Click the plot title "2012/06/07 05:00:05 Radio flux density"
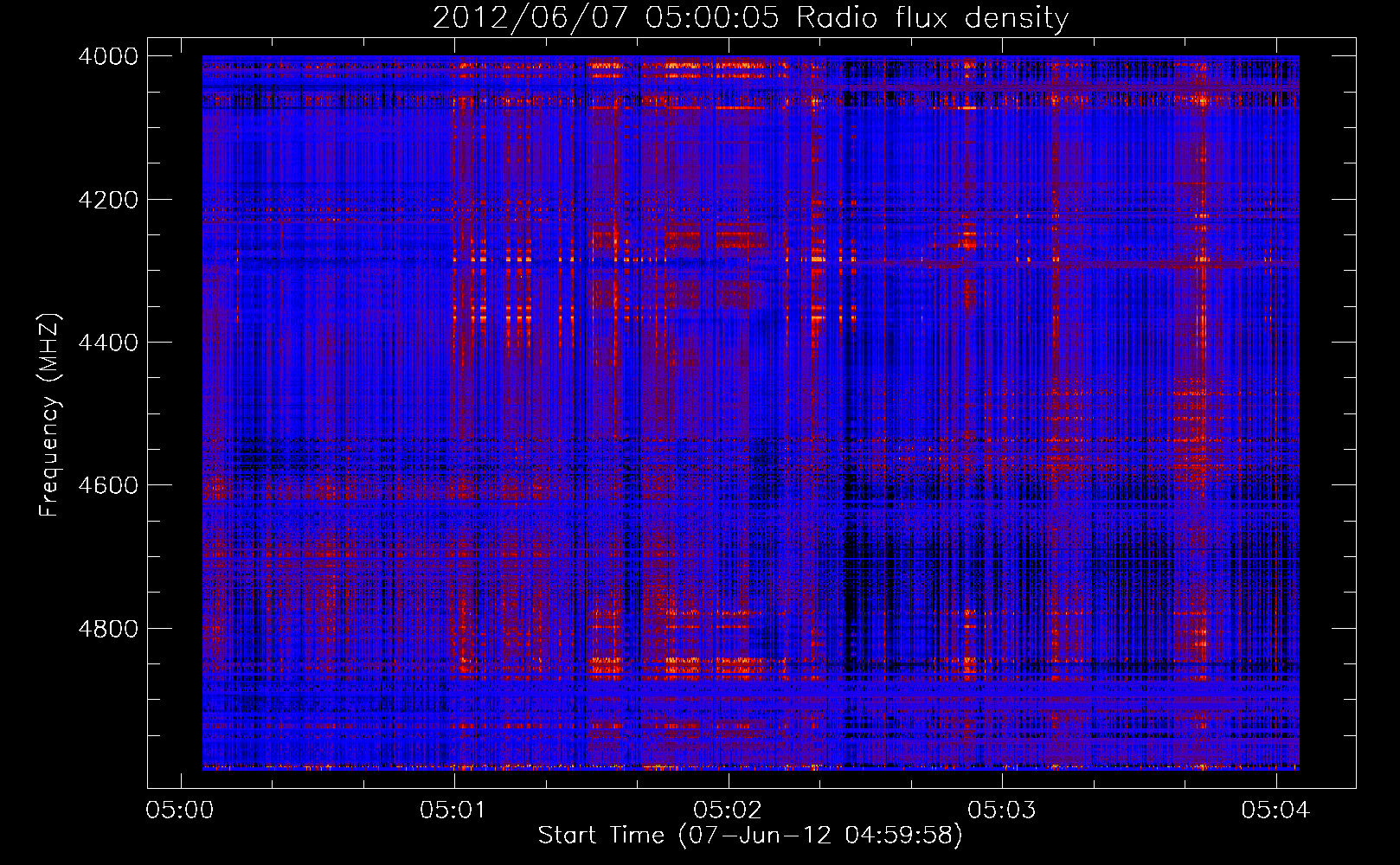1400x865 pixels. coord(750,18)
